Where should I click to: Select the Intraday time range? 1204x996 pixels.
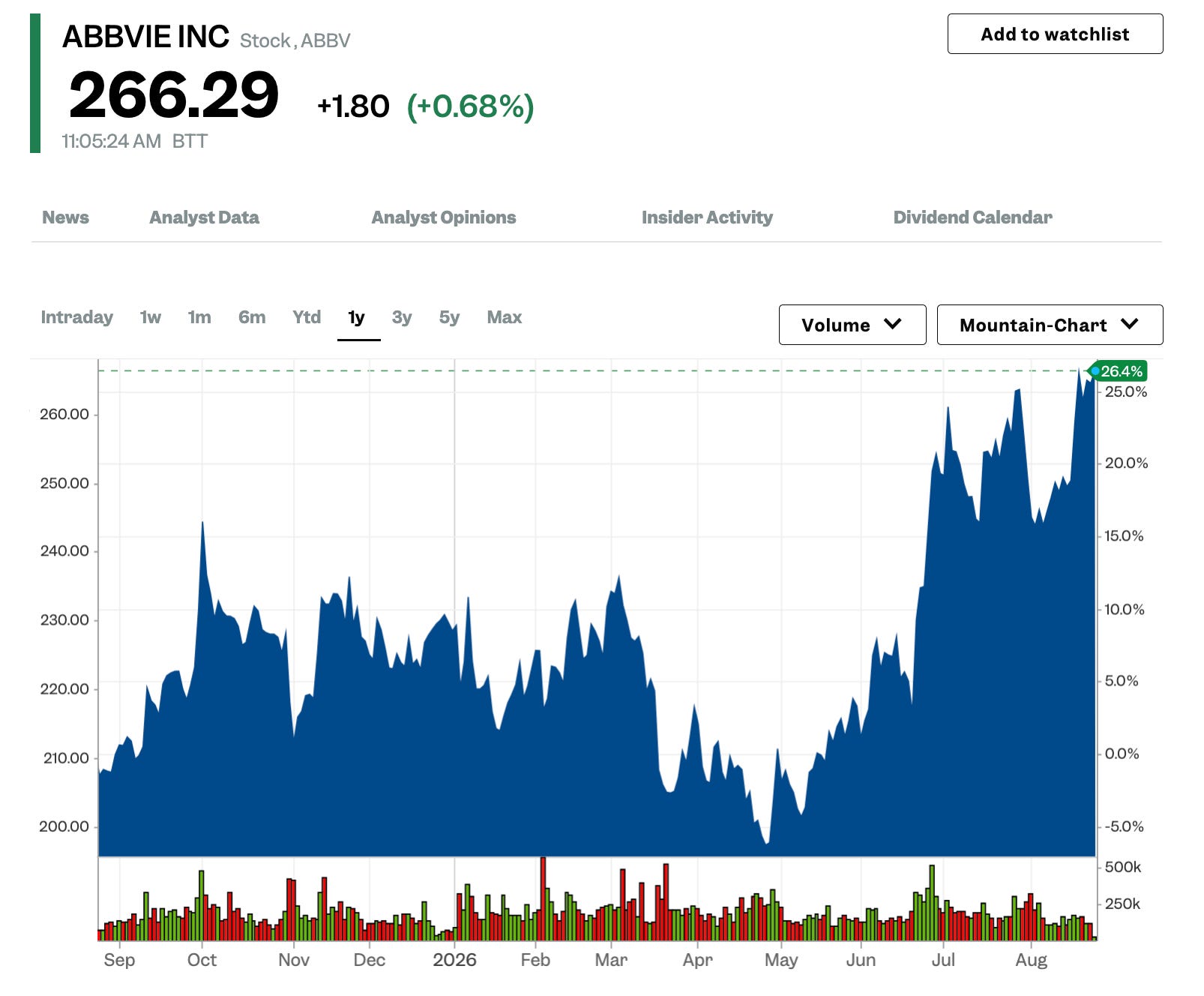pos(76,317)
